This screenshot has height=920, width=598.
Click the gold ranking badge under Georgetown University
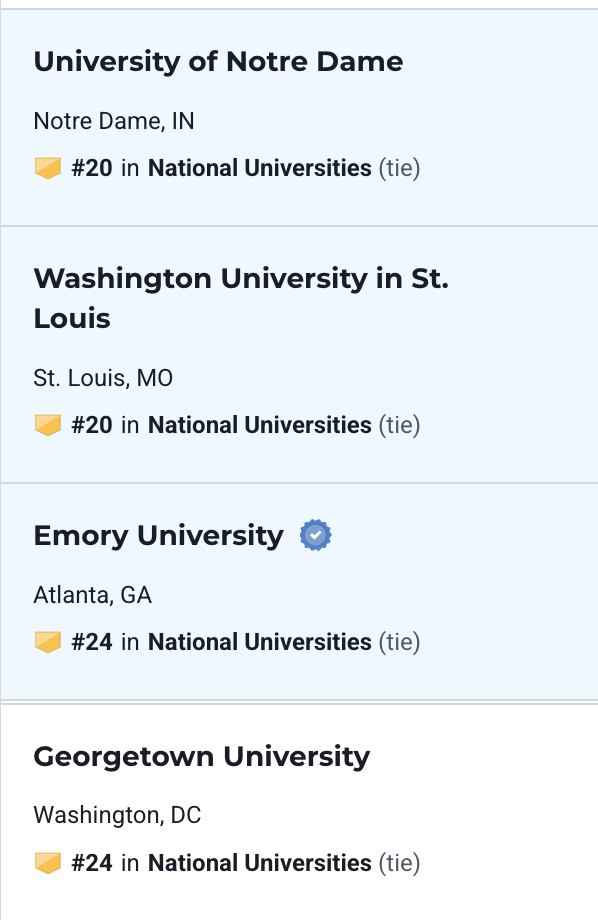coord(48,863)
